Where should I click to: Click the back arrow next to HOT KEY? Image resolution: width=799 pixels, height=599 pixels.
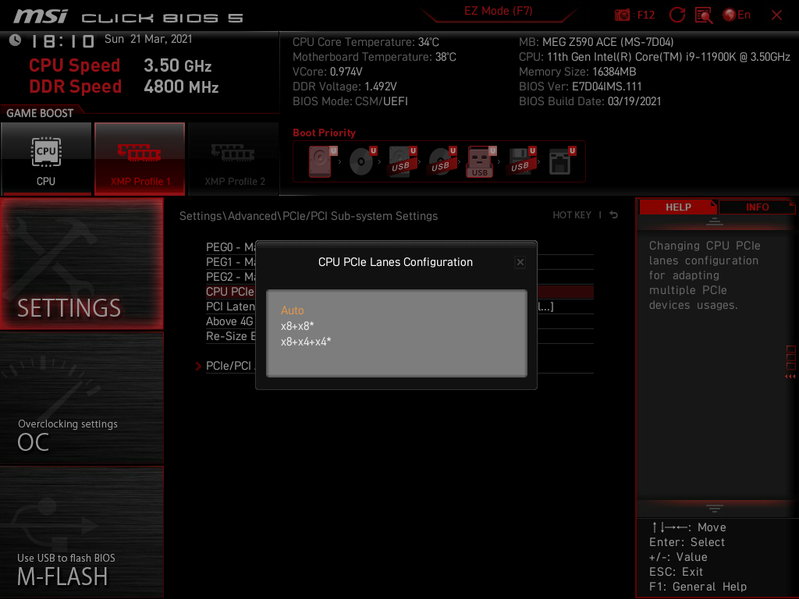click(614, 215)
